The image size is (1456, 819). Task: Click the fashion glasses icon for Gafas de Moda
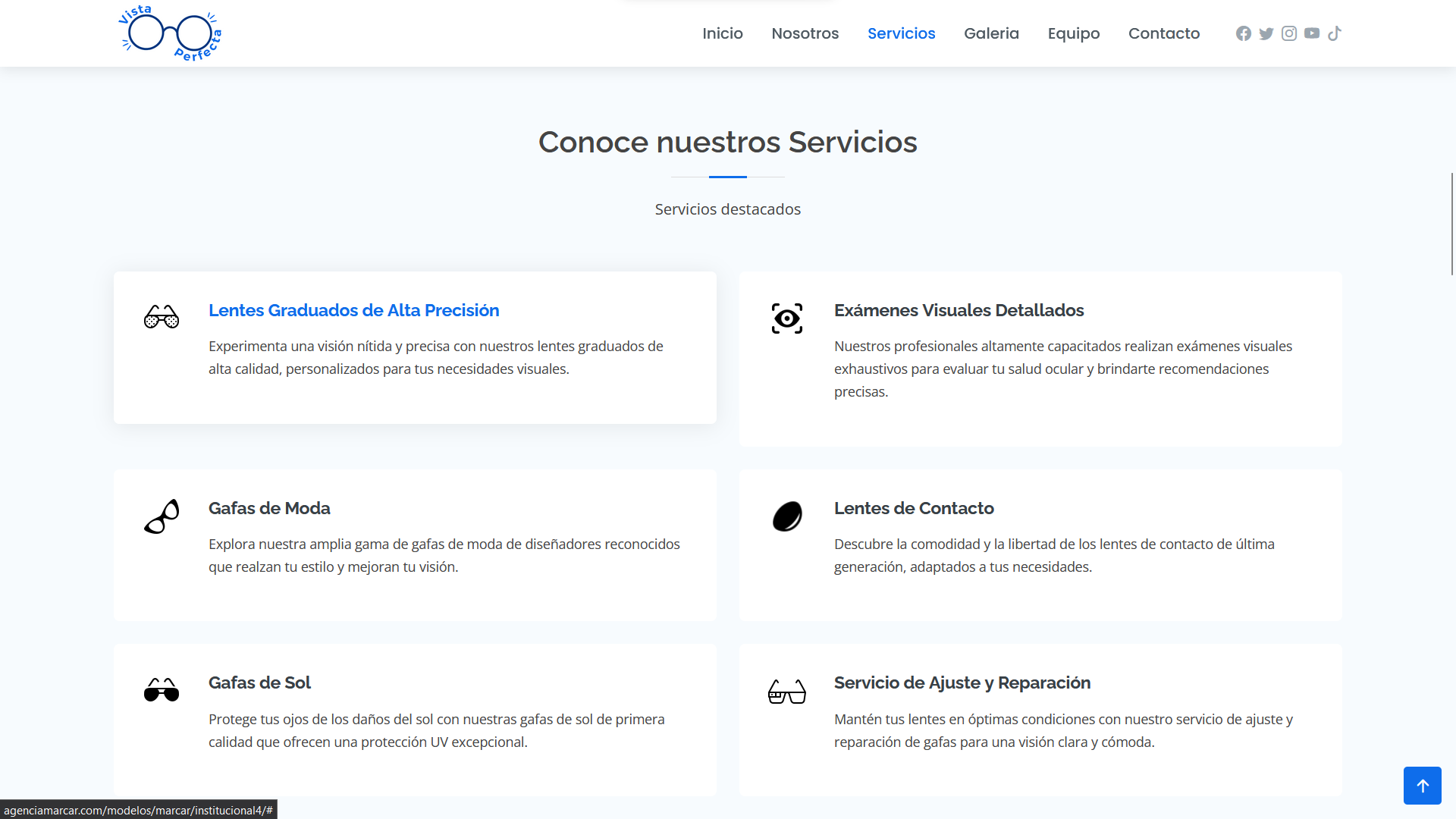coord(162,516)
